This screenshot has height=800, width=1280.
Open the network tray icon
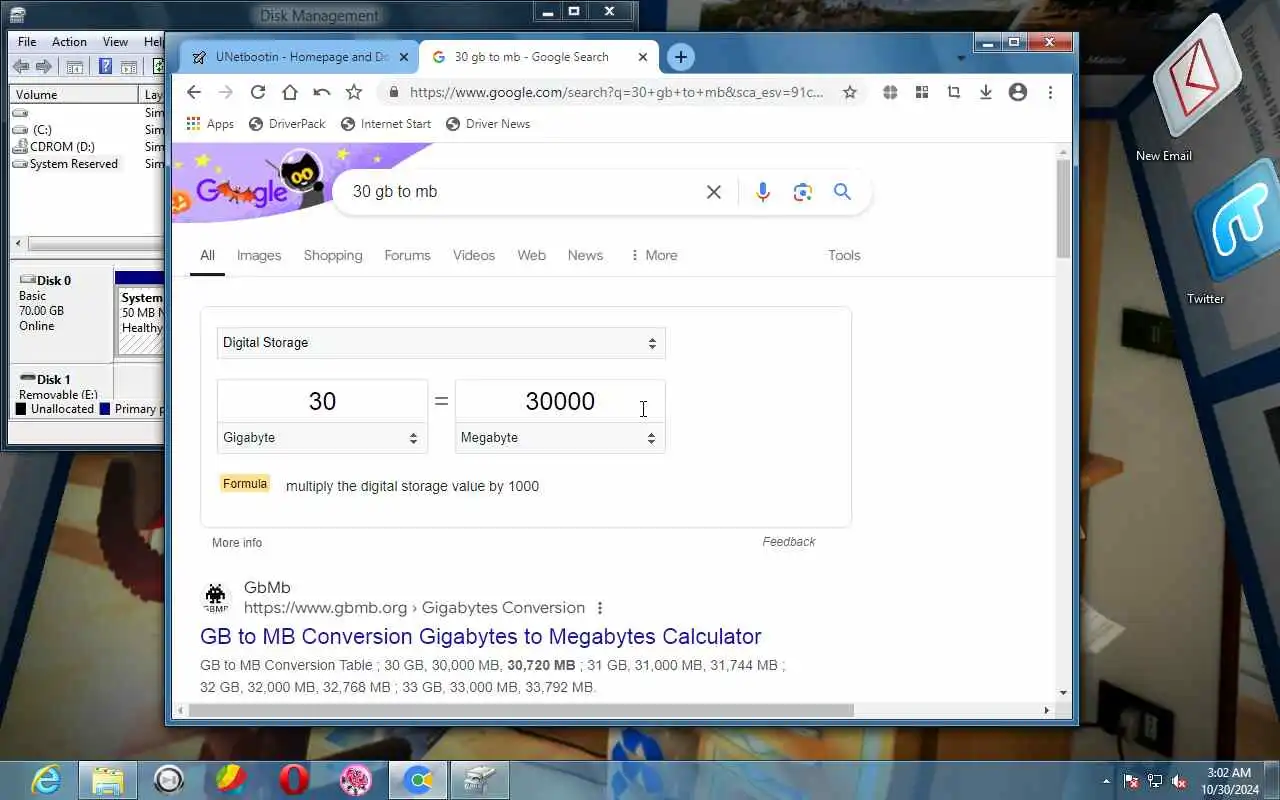1155,781
